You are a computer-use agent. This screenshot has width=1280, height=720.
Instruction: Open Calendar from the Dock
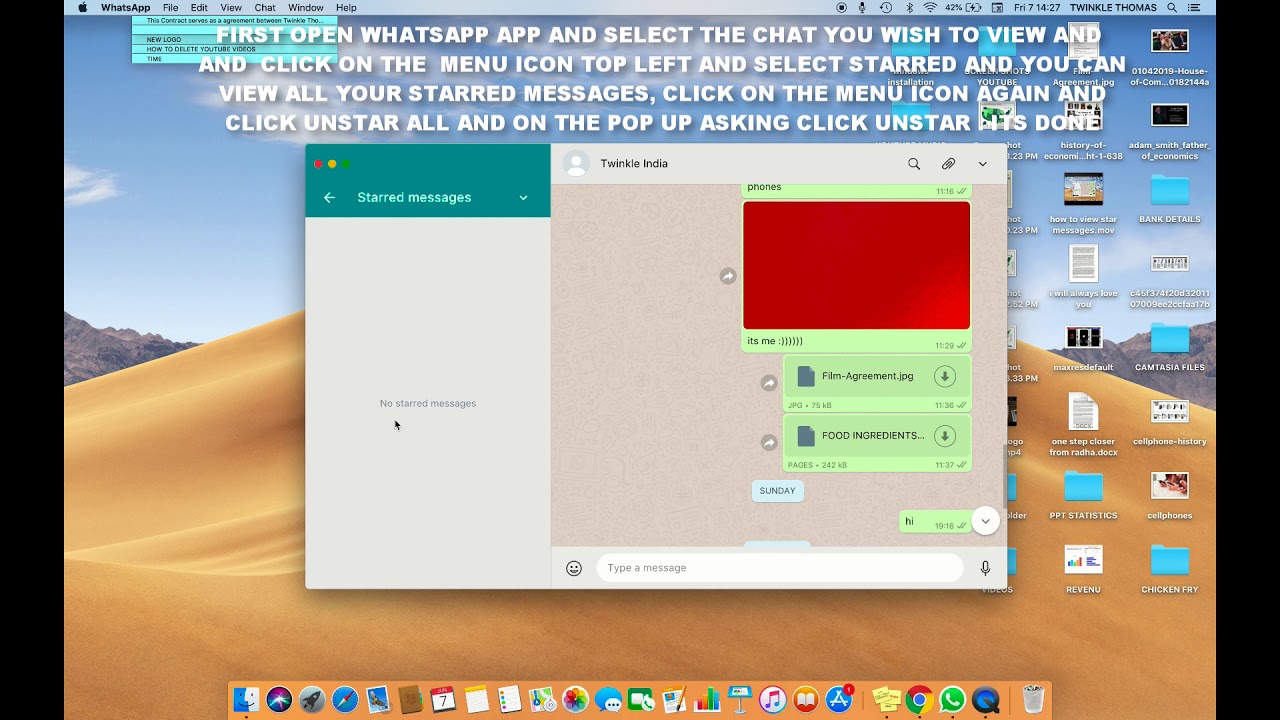point(444,700)
